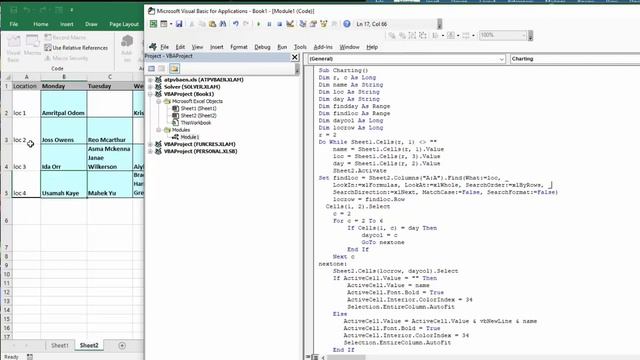Click Record Macro in Excel ribbon
The width and height of the screenshot is (640, 360).
[x=65, y=37]
